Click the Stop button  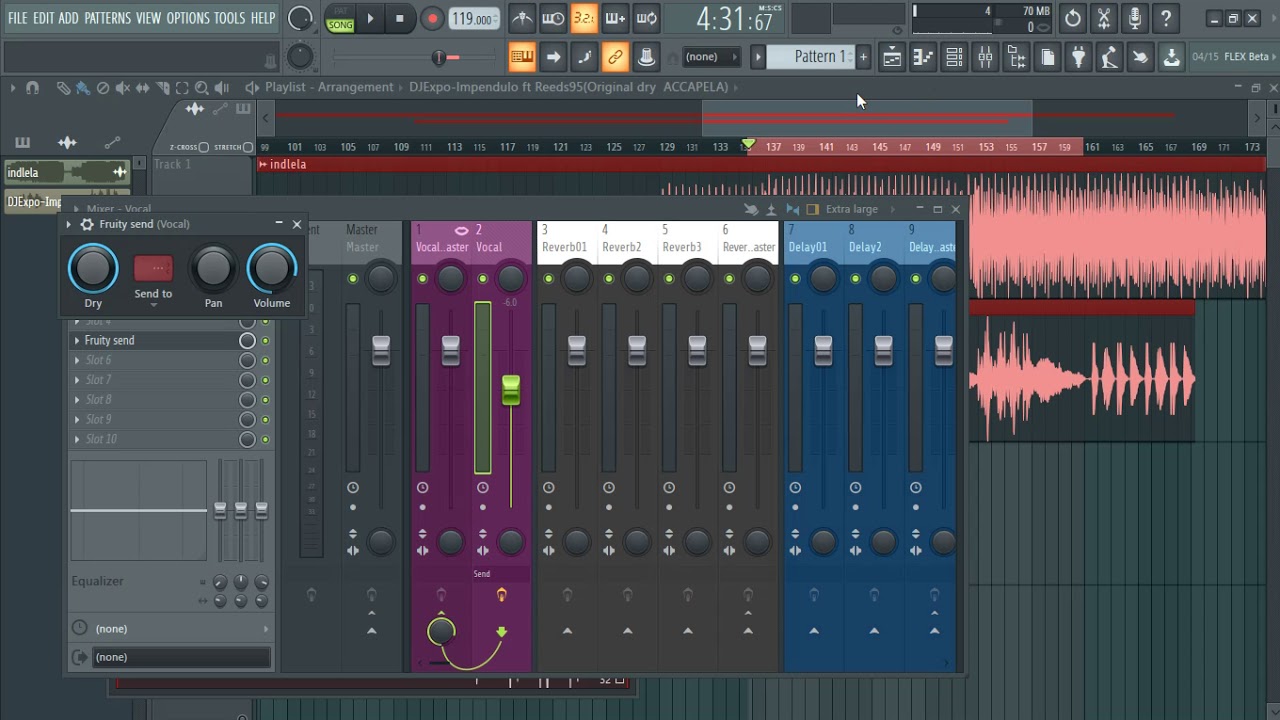400,18
